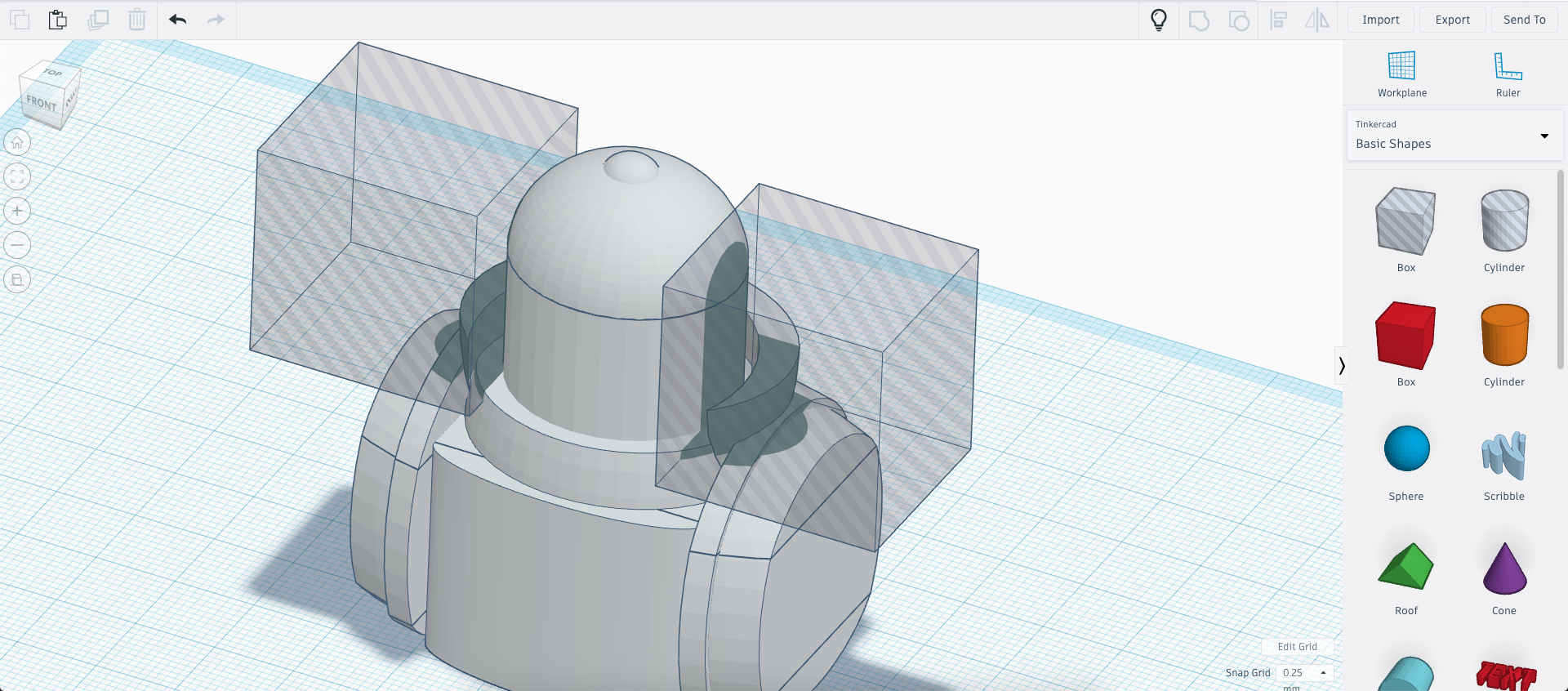Click Edit Grid
1568x691 pixels.
tap(1297, 646)
